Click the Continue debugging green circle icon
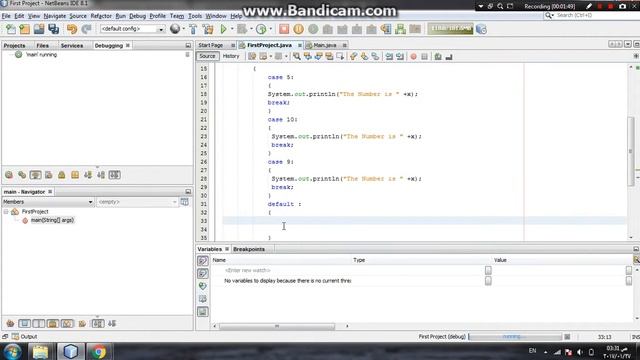 313,29
